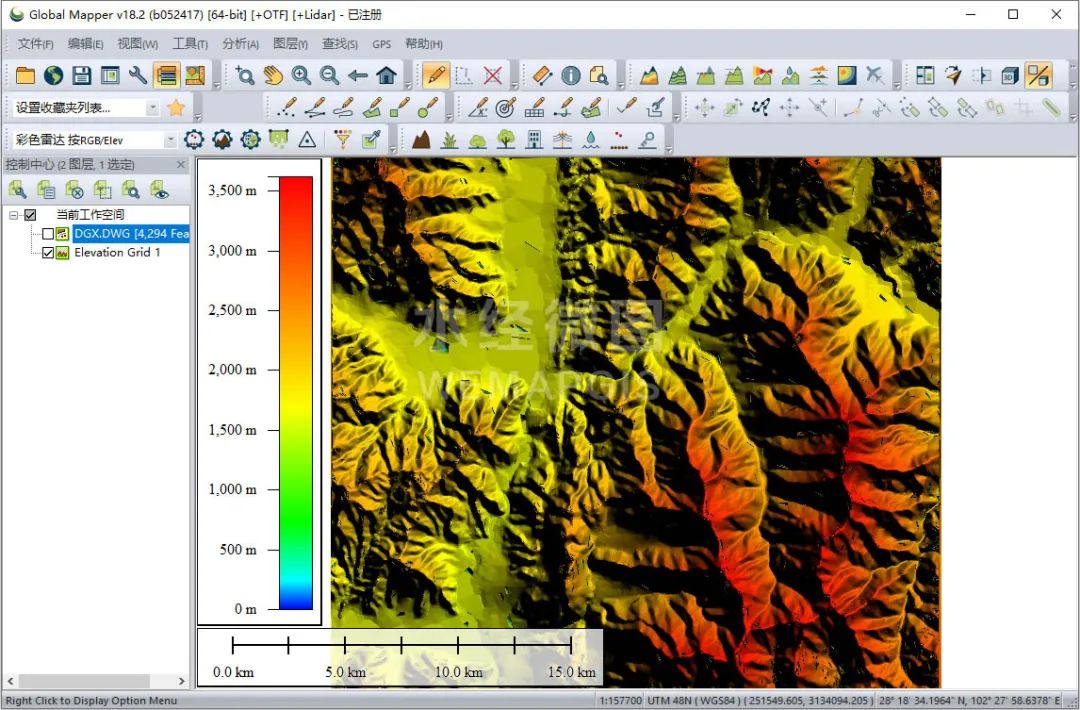1080x710 pixels.
Task: Select the feature info tool
Action: point(570,75)
